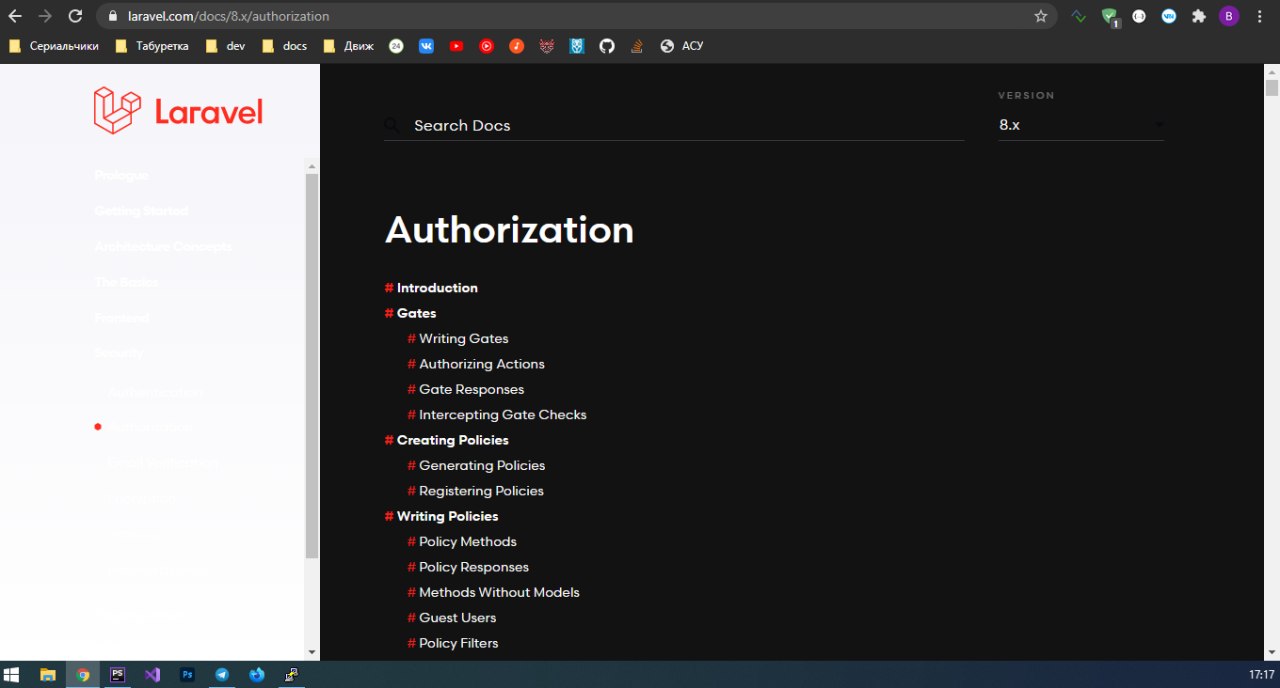Jump to Policy Methods section
1280x688 pixels.
(468, 542)
